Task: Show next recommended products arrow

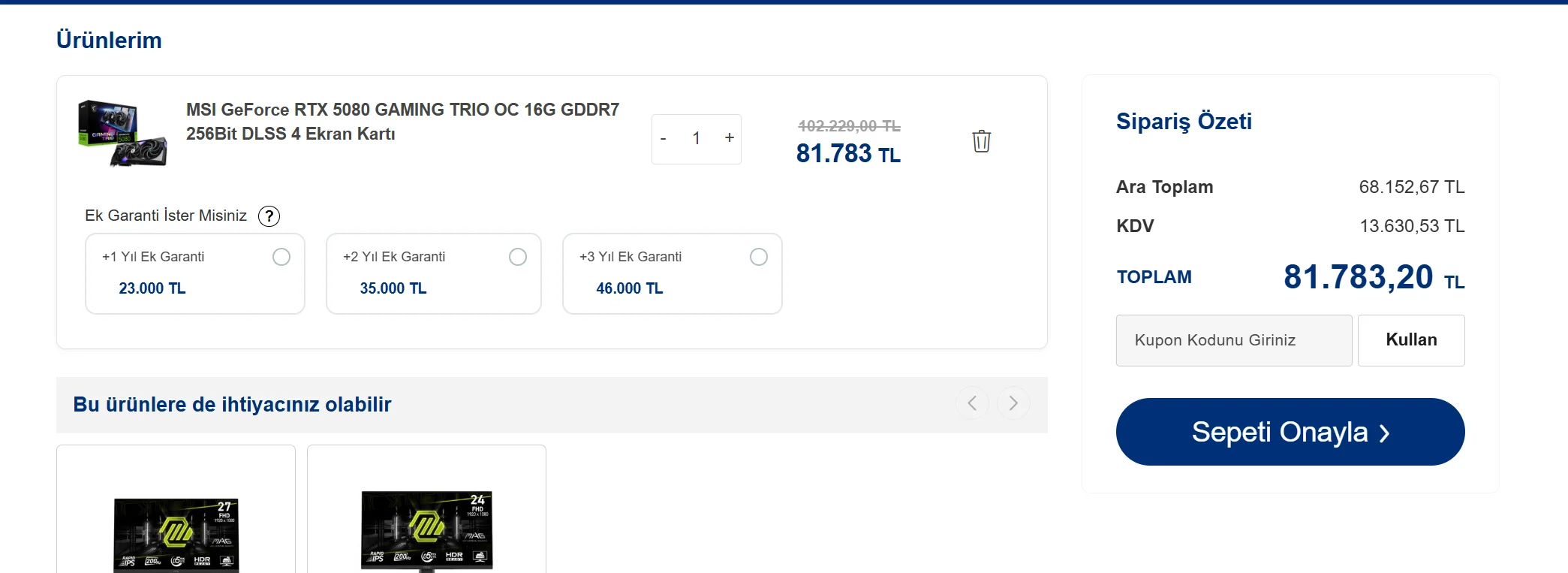Action: pos(1013,403)
